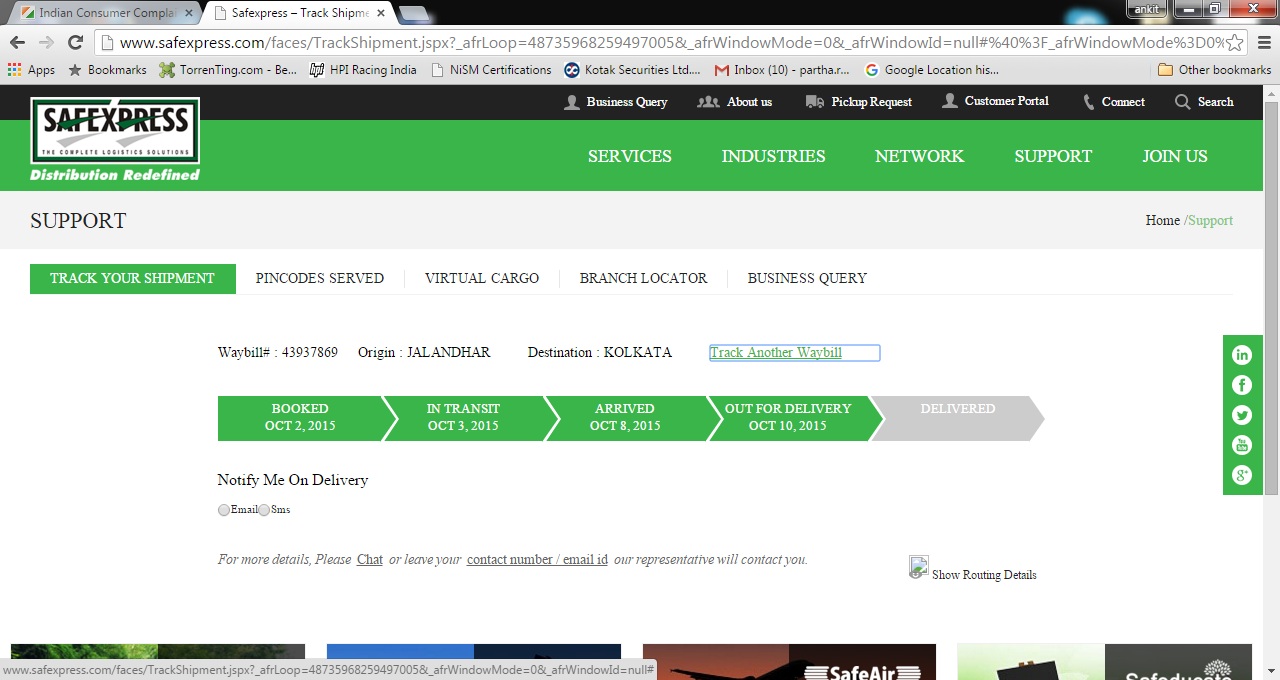Open the Chat link for more details
This screenshot has height=680, width=1280.
pyautogui.click(x=369, y=559)
